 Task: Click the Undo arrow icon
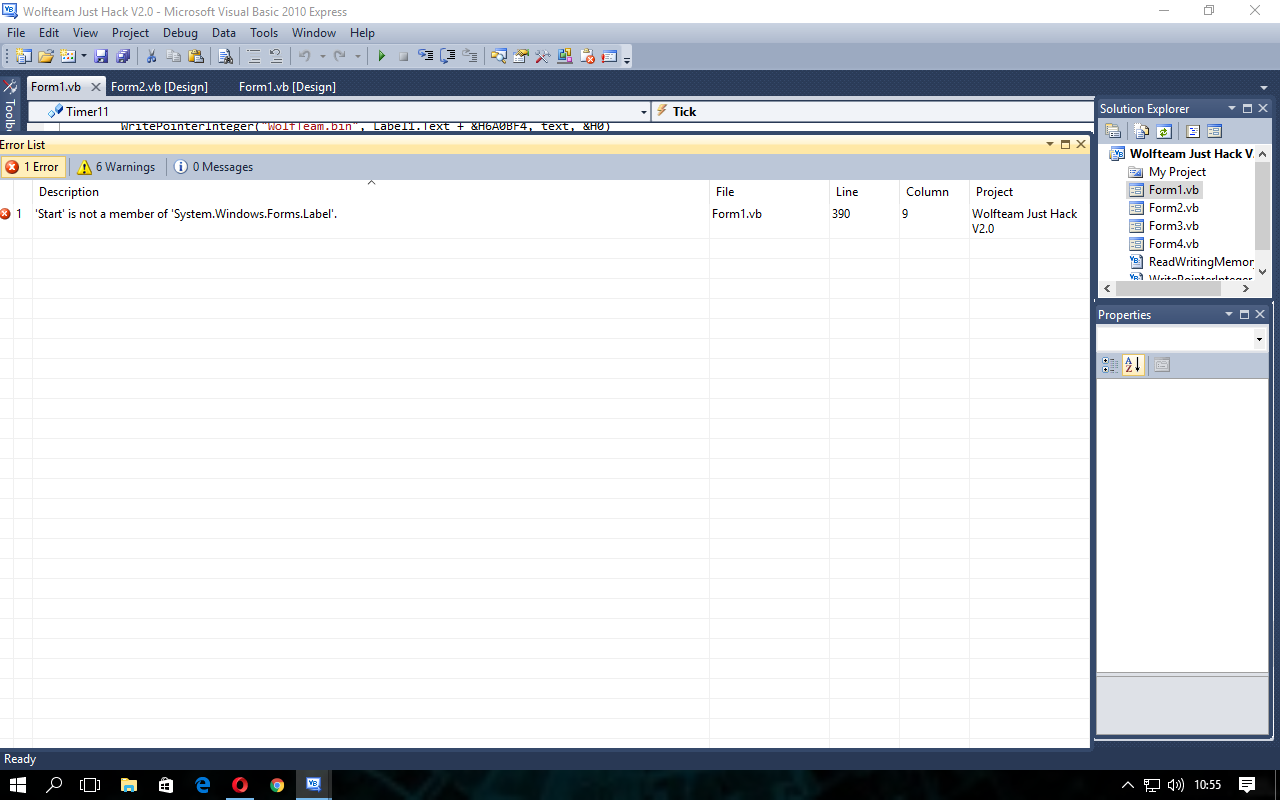tap(305, 56)
